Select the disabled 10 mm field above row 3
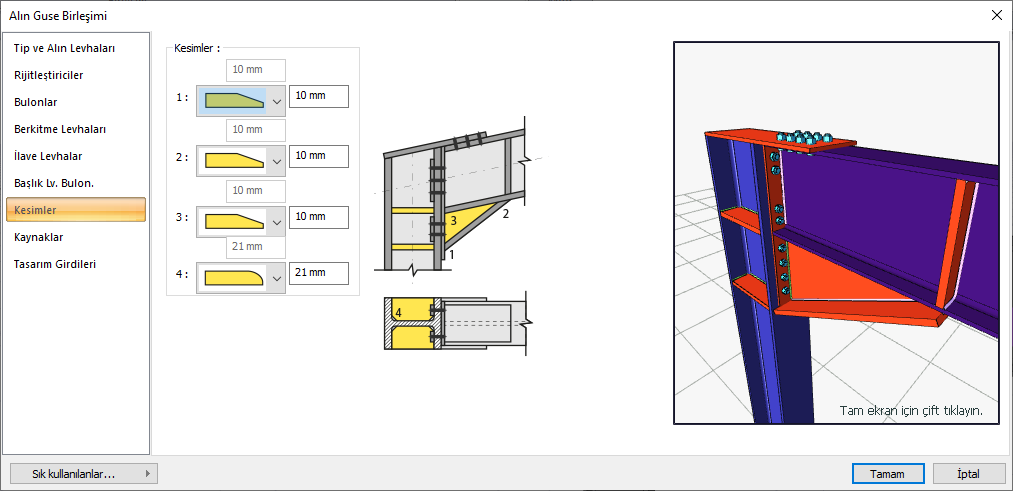 (256, 191)
